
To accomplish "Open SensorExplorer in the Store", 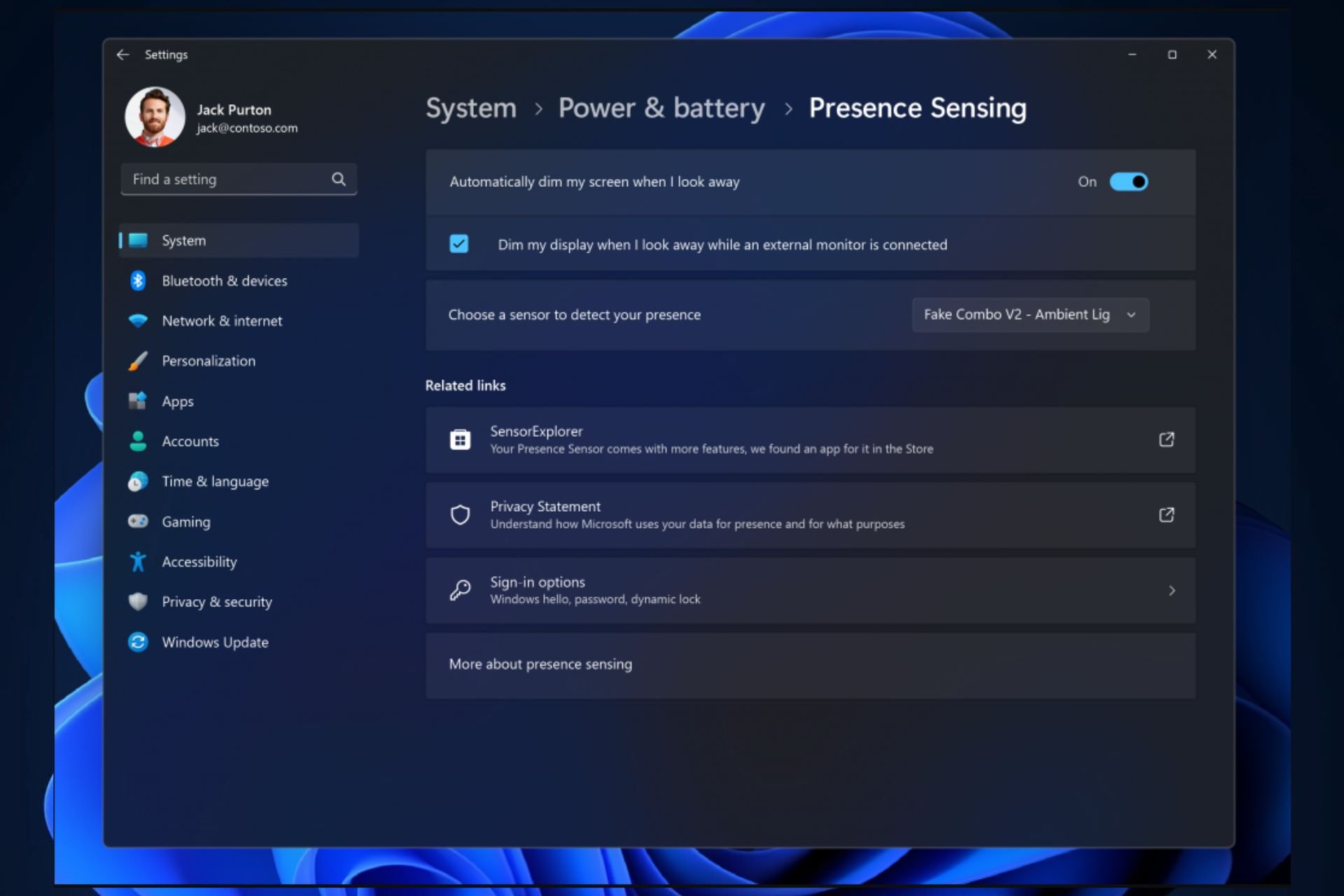I will pos(1166,440).
